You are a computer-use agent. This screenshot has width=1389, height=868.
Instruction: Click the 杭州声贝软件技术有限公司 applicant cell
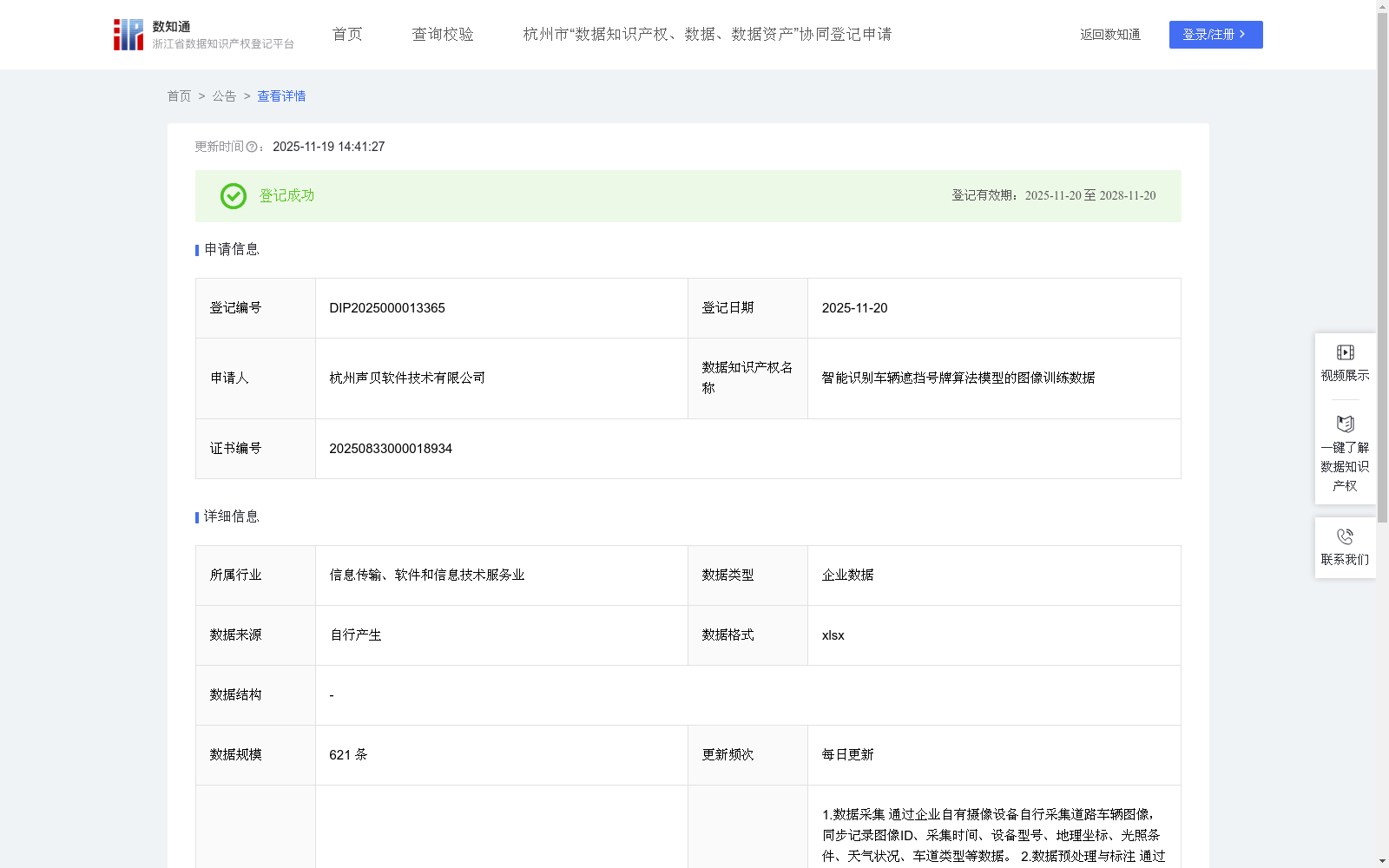click(x=406, y=378)
